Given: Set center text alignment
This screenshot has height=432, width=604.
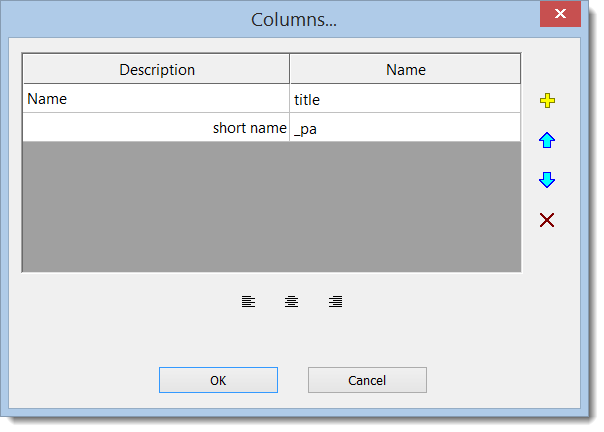Looking at the screenshot, I should coord(292,301).
